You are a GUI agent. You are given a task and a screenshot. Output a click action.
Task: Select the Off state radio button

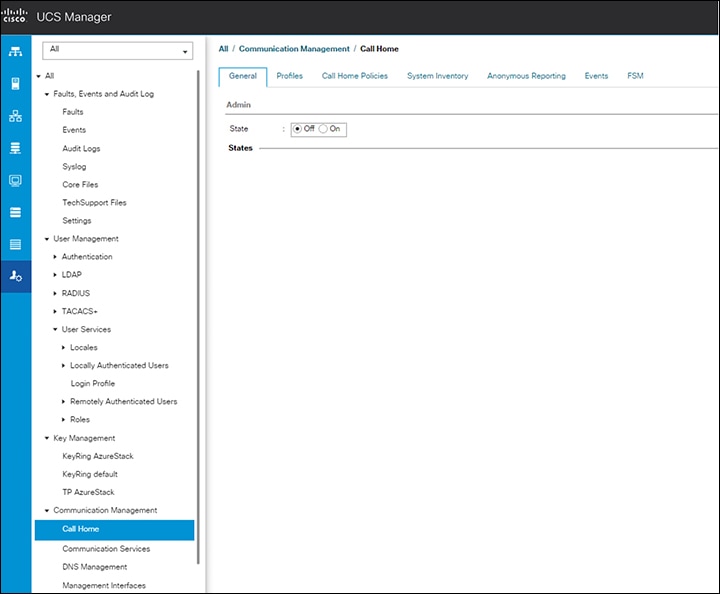[x=298, y=129]
